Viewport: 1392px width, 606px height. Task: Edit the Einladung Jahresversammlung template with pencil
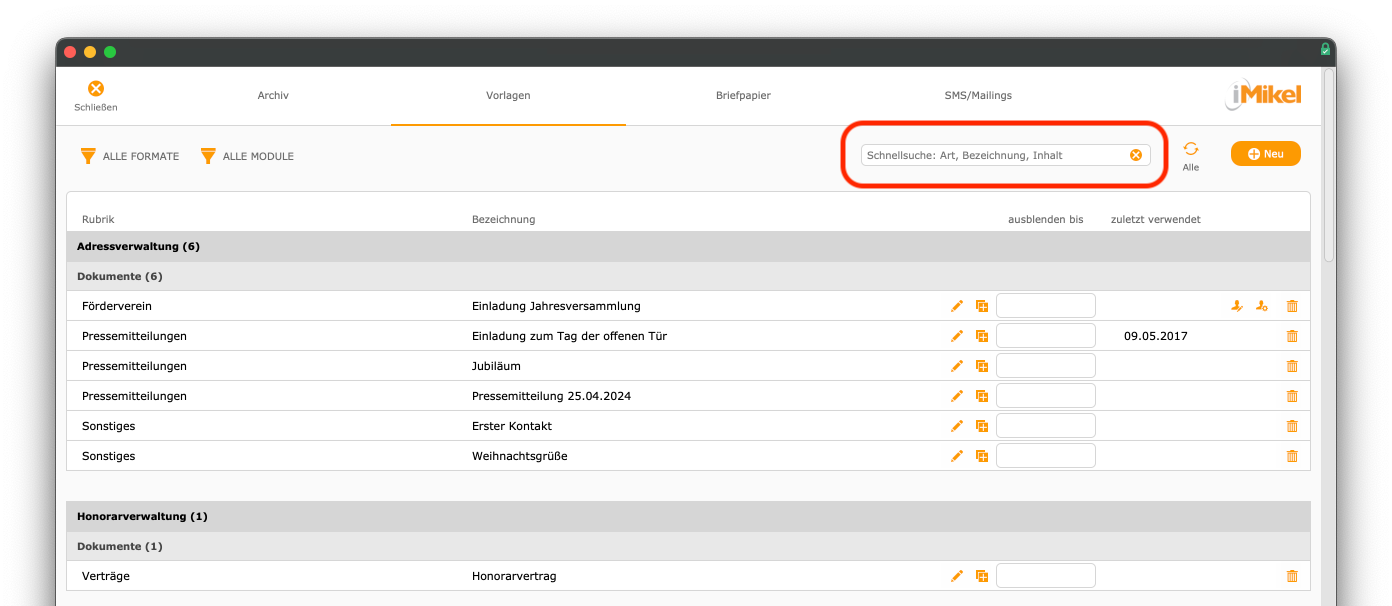[957, 306]
